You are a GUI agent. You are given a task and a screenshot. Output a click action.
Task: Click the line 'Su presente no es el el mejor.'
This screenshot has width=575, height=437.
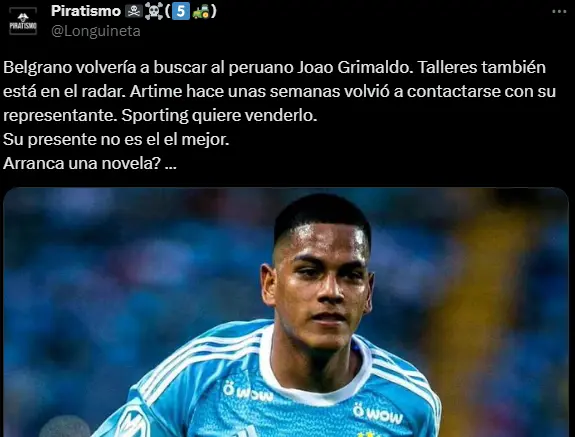pos(116,139)
